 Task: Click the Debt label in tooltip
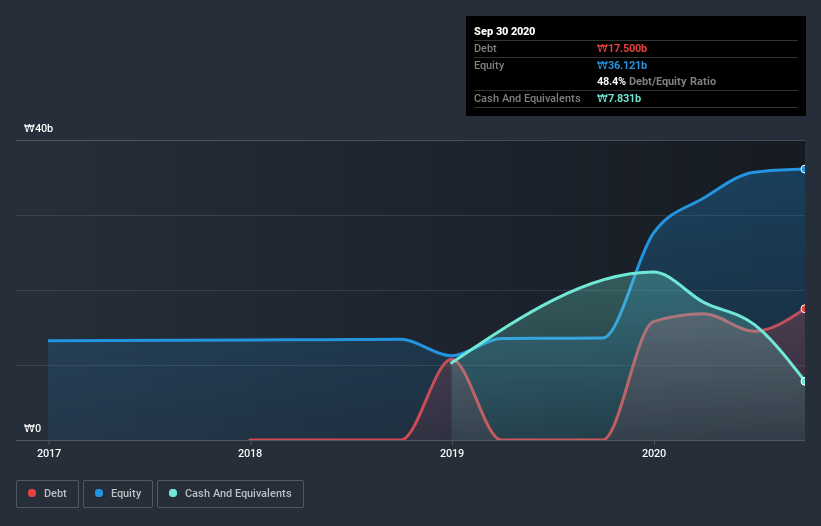pyautogui.click(x=485, y=48)
